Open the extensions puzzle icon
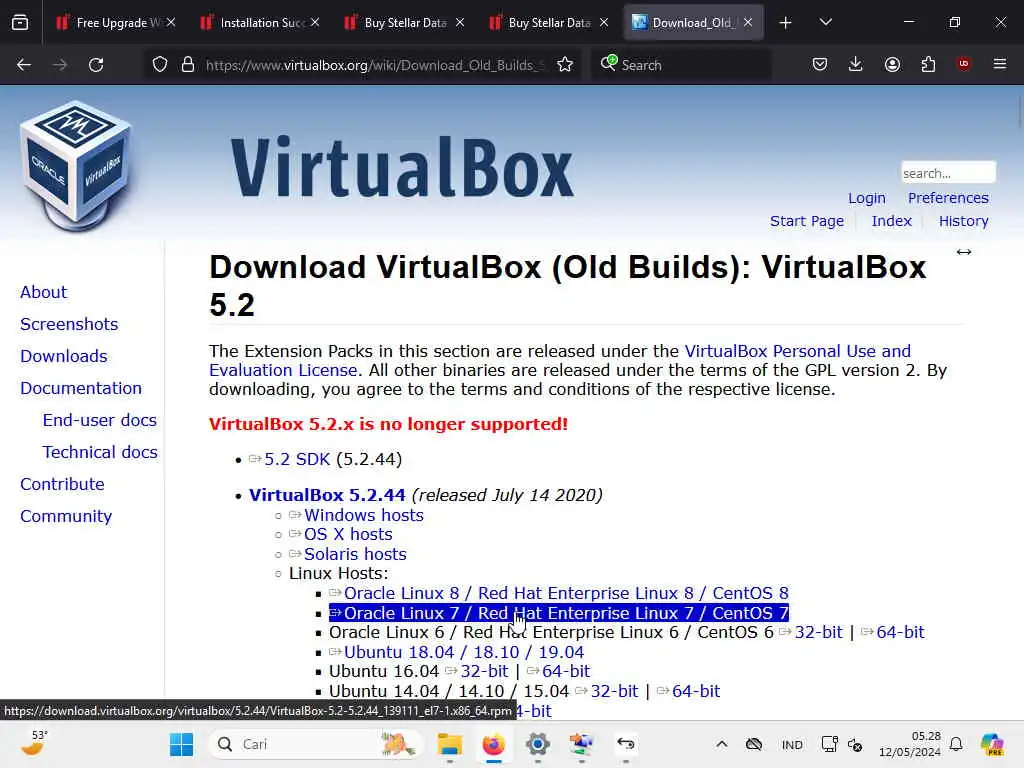This screenshot has height=768, width=1024. 928,64
